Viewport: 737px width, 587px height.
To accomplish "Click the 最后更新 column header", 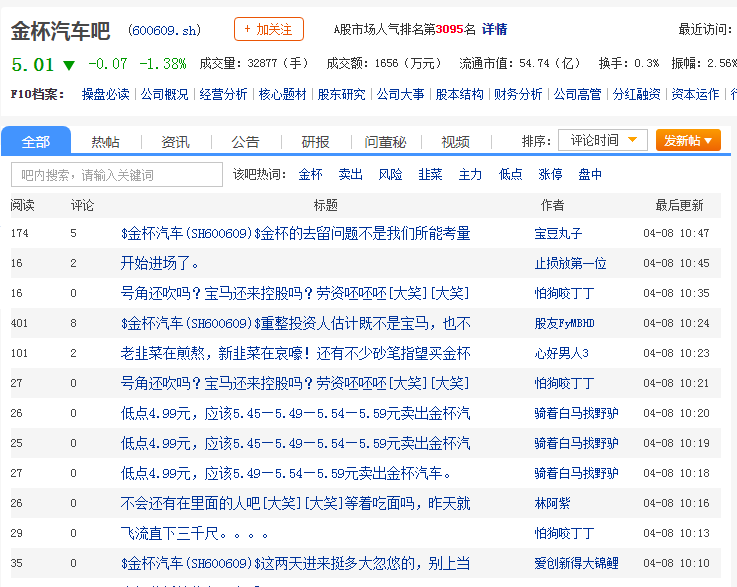I will click(x=680, y=205).
